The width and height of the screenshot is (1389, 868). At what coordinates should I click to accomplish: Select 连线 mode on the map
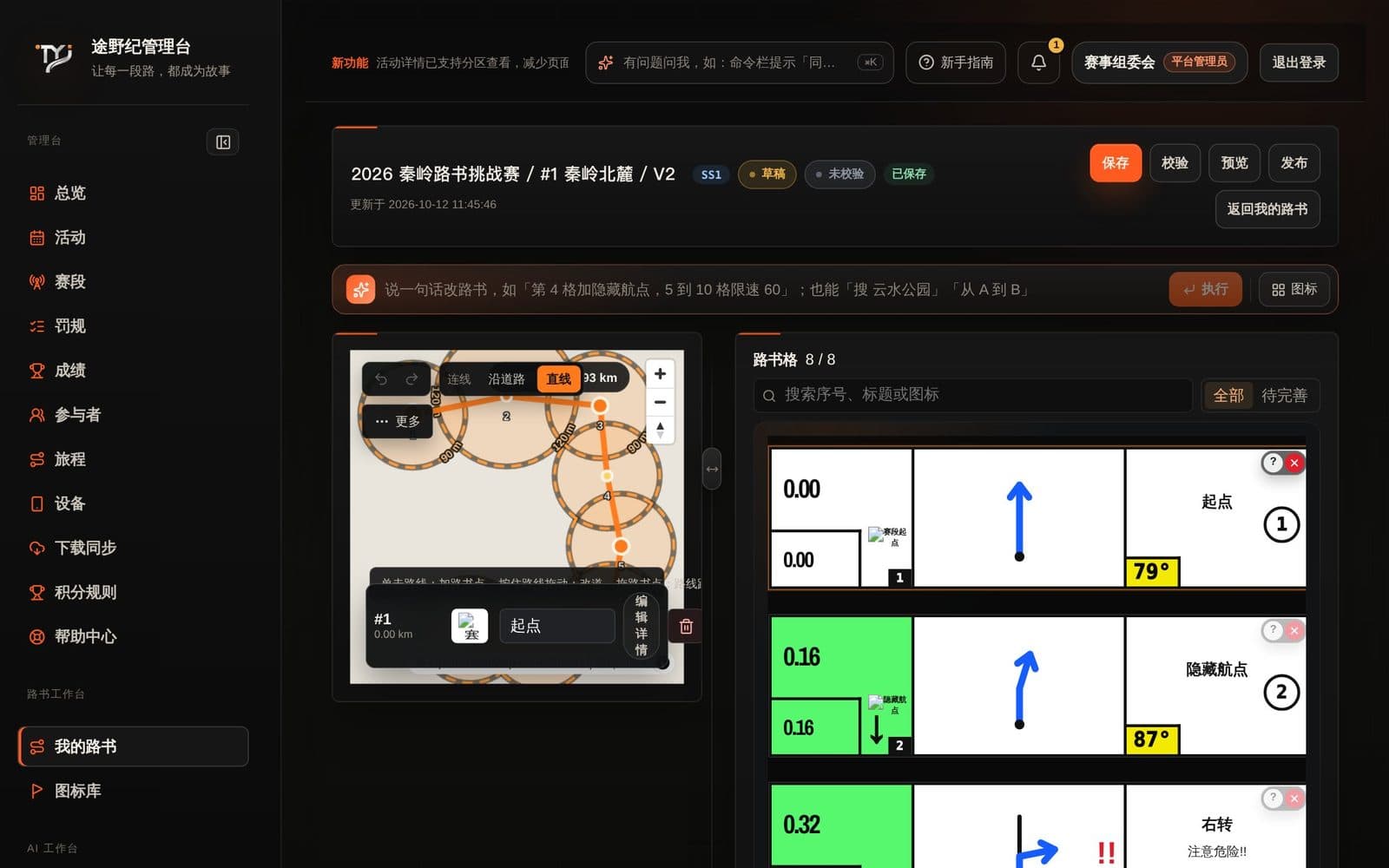pos(458,379)
